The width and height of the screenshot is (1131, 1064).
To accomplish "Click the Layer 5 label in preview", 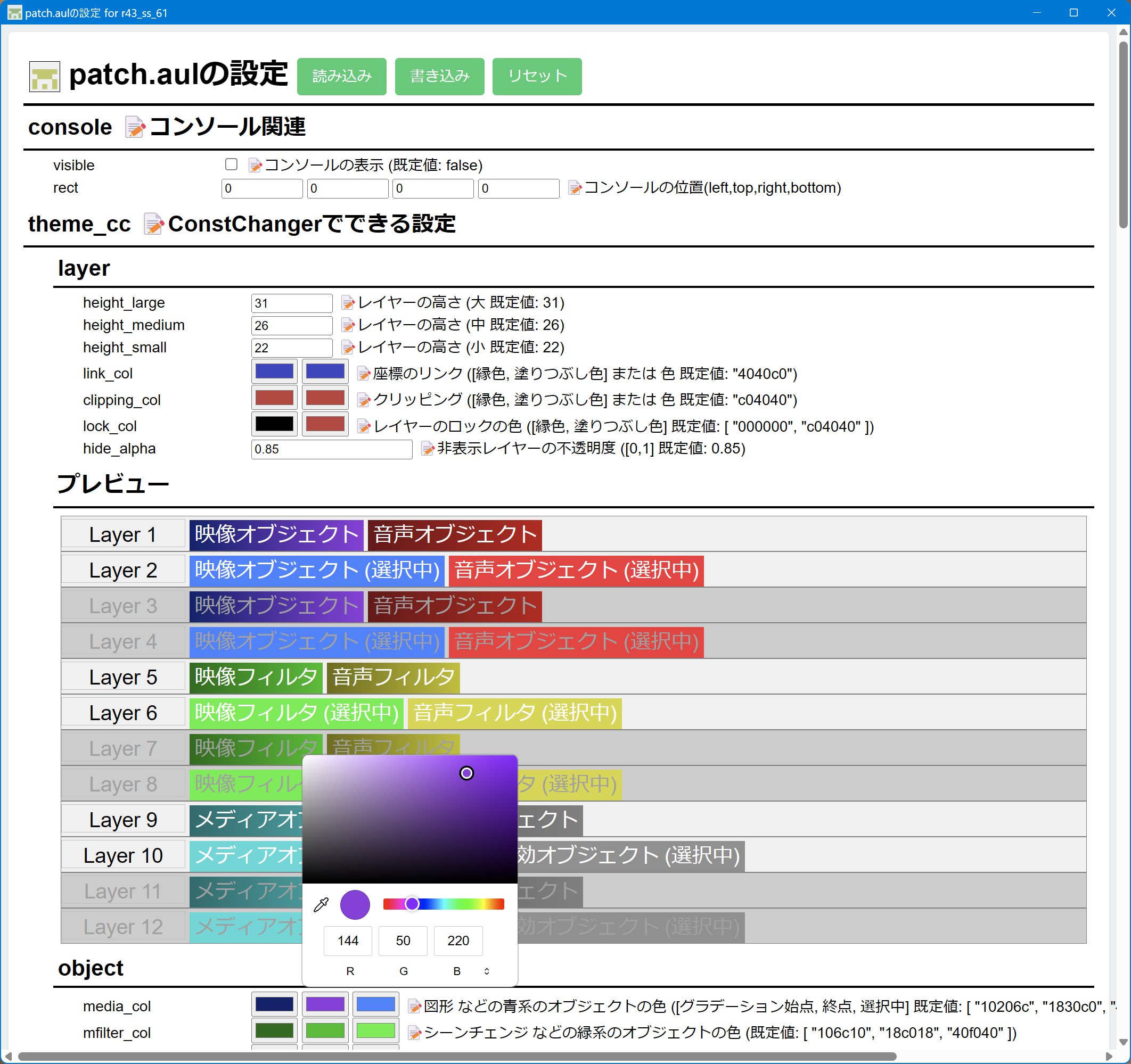I will 123,677.
